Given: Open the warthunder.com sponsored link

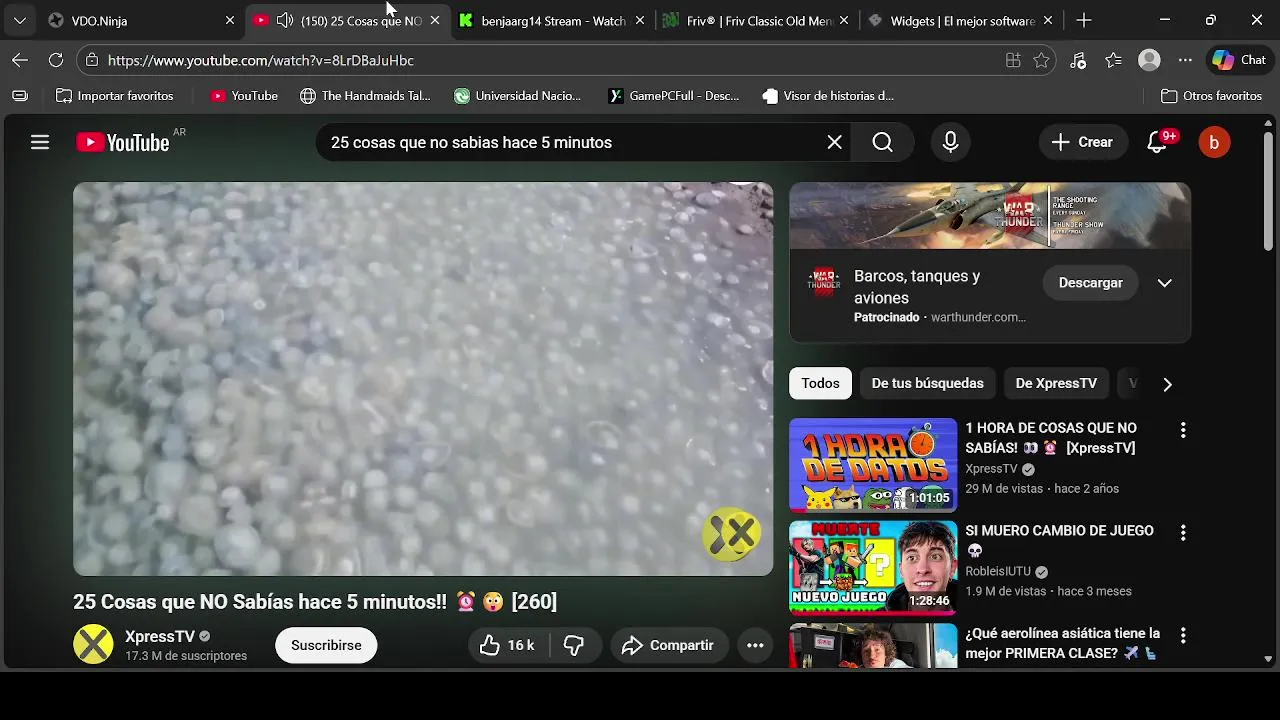Looking at the screenshot, I should pyautogui.click(x=978, y=317).
